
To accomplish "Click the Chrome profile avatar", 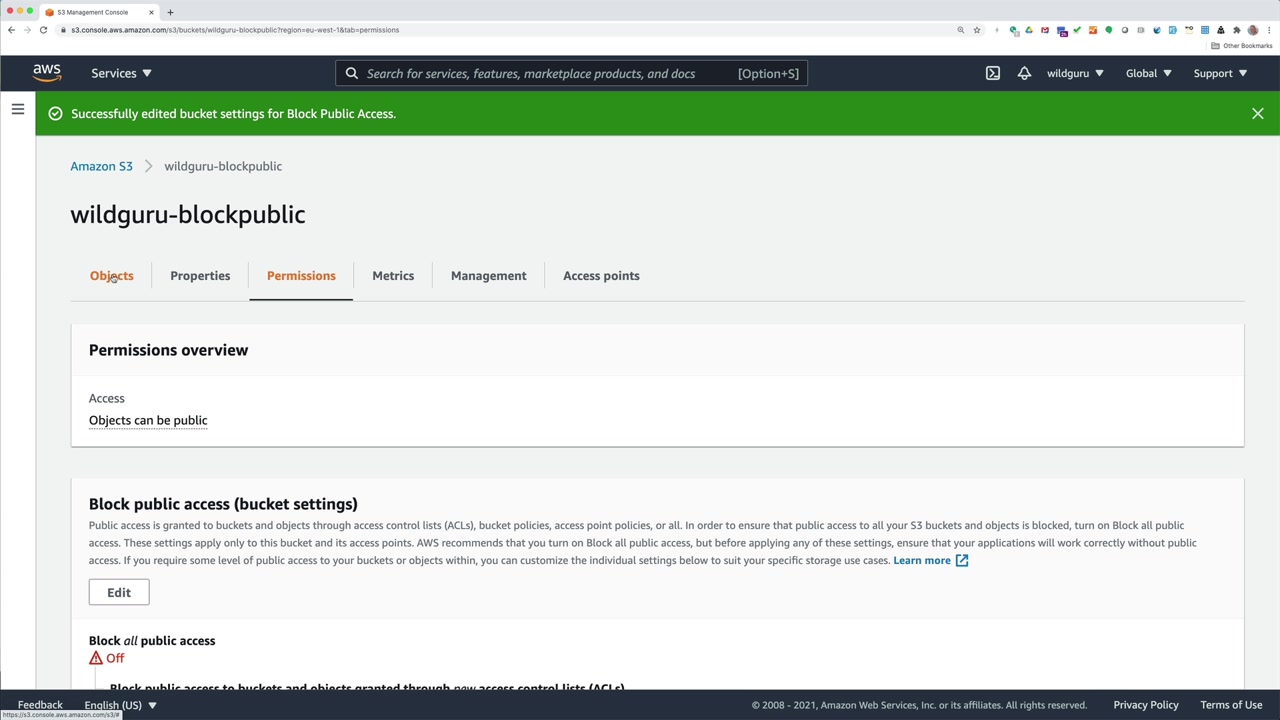I will pos(1253,30).
